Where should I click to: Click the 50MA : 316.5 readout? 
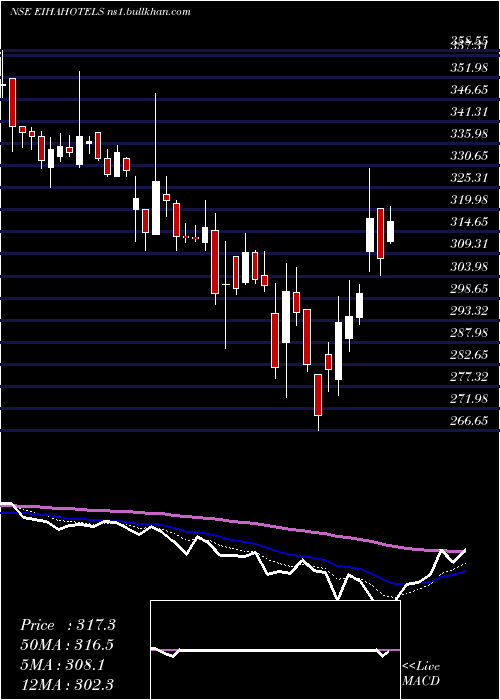coord(67,645)
